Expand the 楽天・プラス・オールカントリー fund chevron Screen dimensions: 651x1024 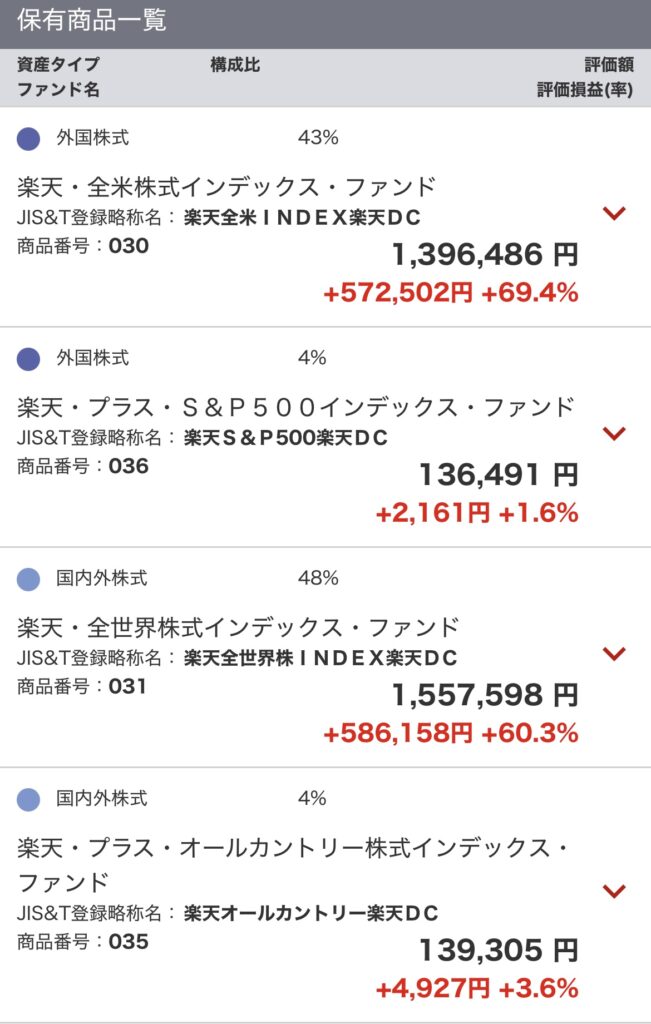(614, 891)
